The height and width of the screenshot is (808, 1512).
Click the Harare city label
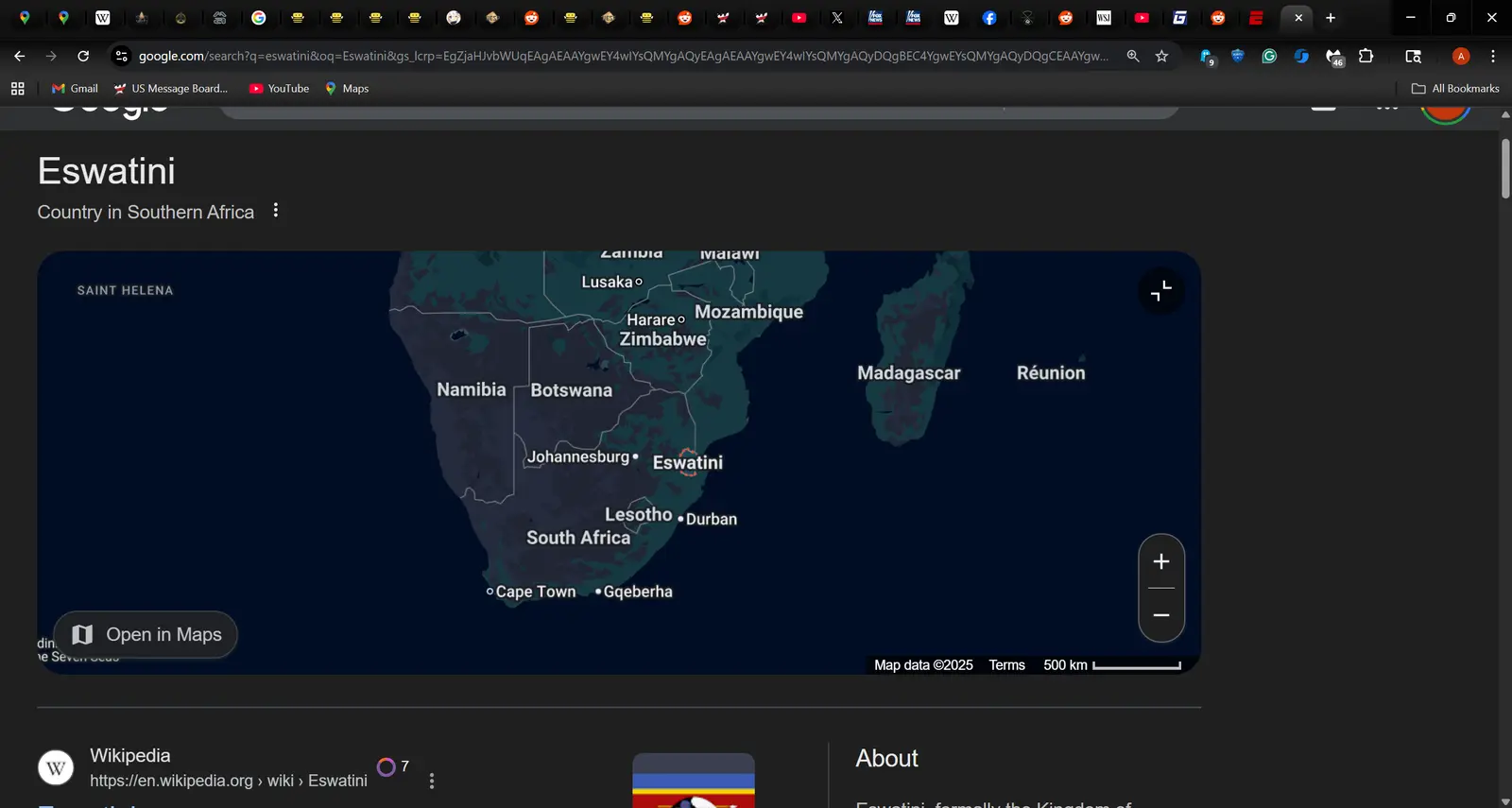tap(651, 320)
